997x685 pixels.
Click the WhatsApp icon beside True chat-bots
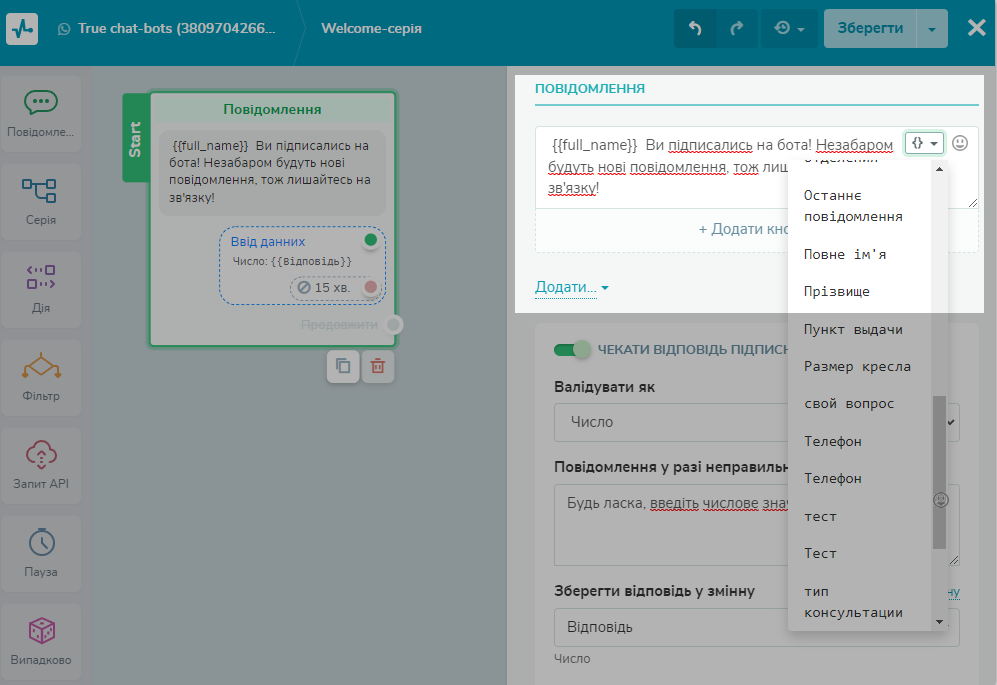pyautogui.click(x=64, y=29)
